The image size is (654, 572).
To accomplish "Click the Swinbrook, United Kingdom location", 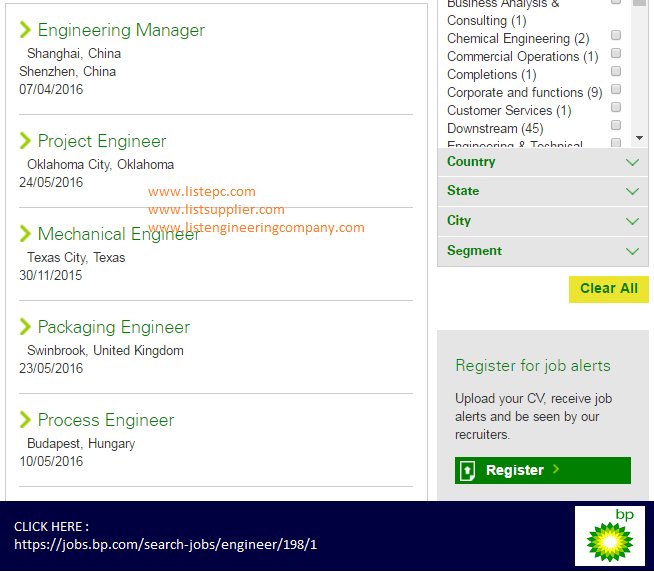I will click(x=105, y=351).
